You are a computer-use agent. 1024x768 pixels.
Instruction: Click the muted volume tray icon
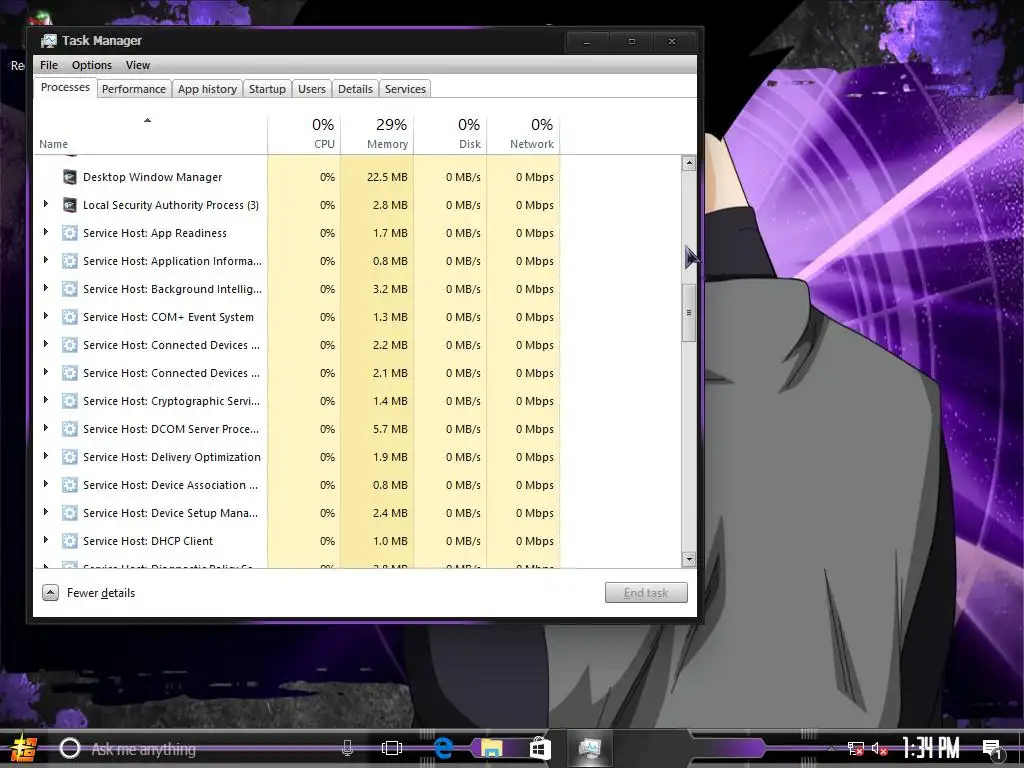point(880,748)
